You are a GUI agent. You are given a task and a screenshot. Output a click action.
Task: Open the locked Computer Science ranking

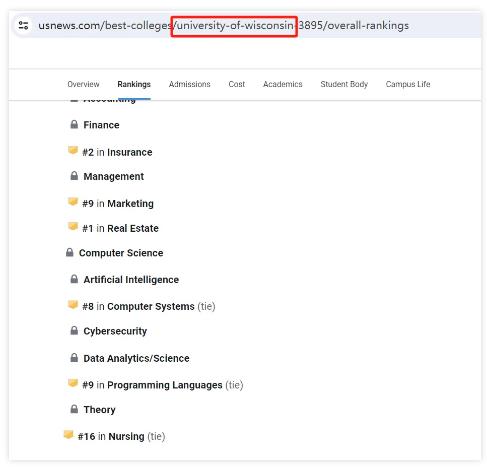point(121,253)
